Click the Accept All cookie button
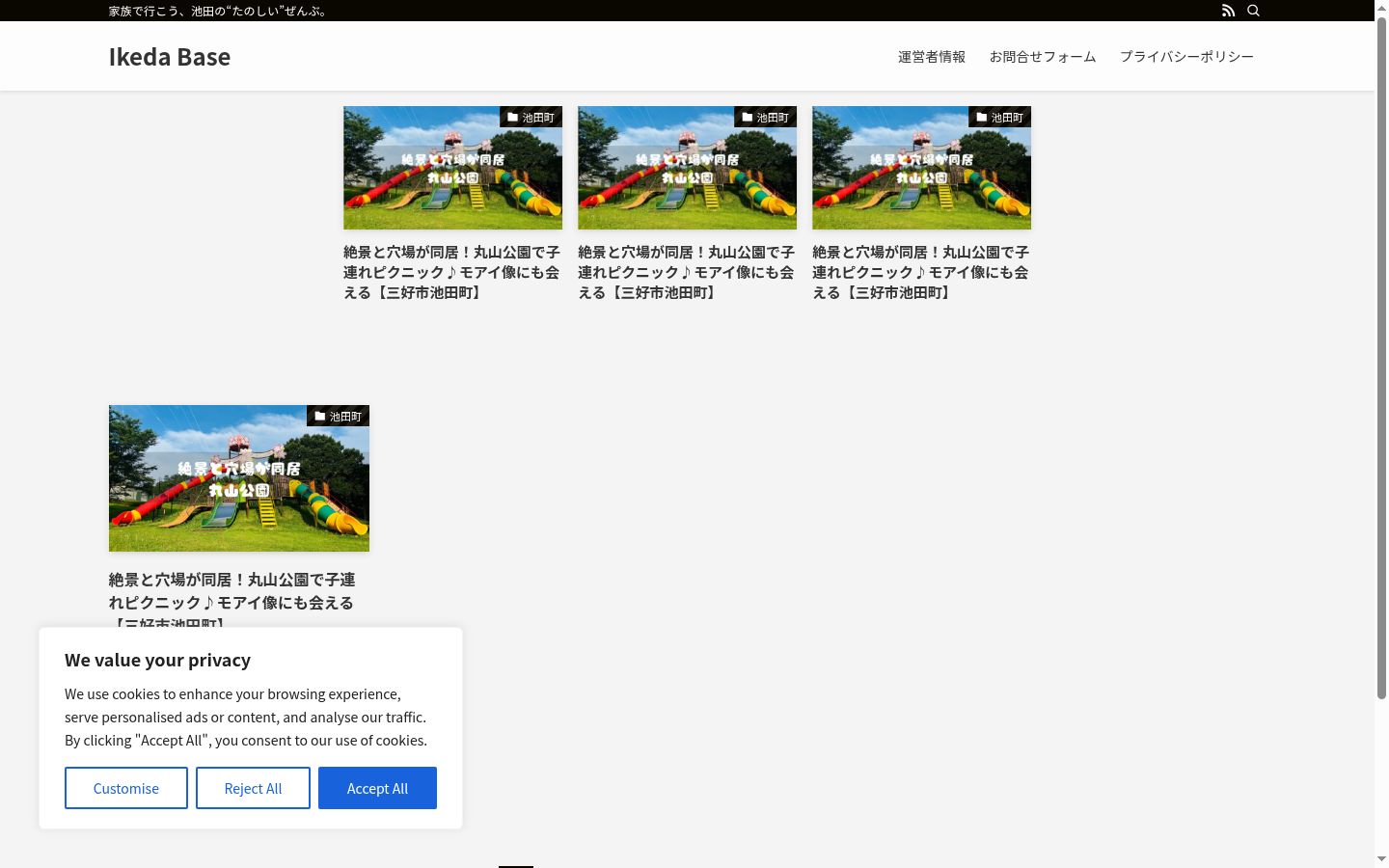1389x868 pixels. [x=377, y=788]
